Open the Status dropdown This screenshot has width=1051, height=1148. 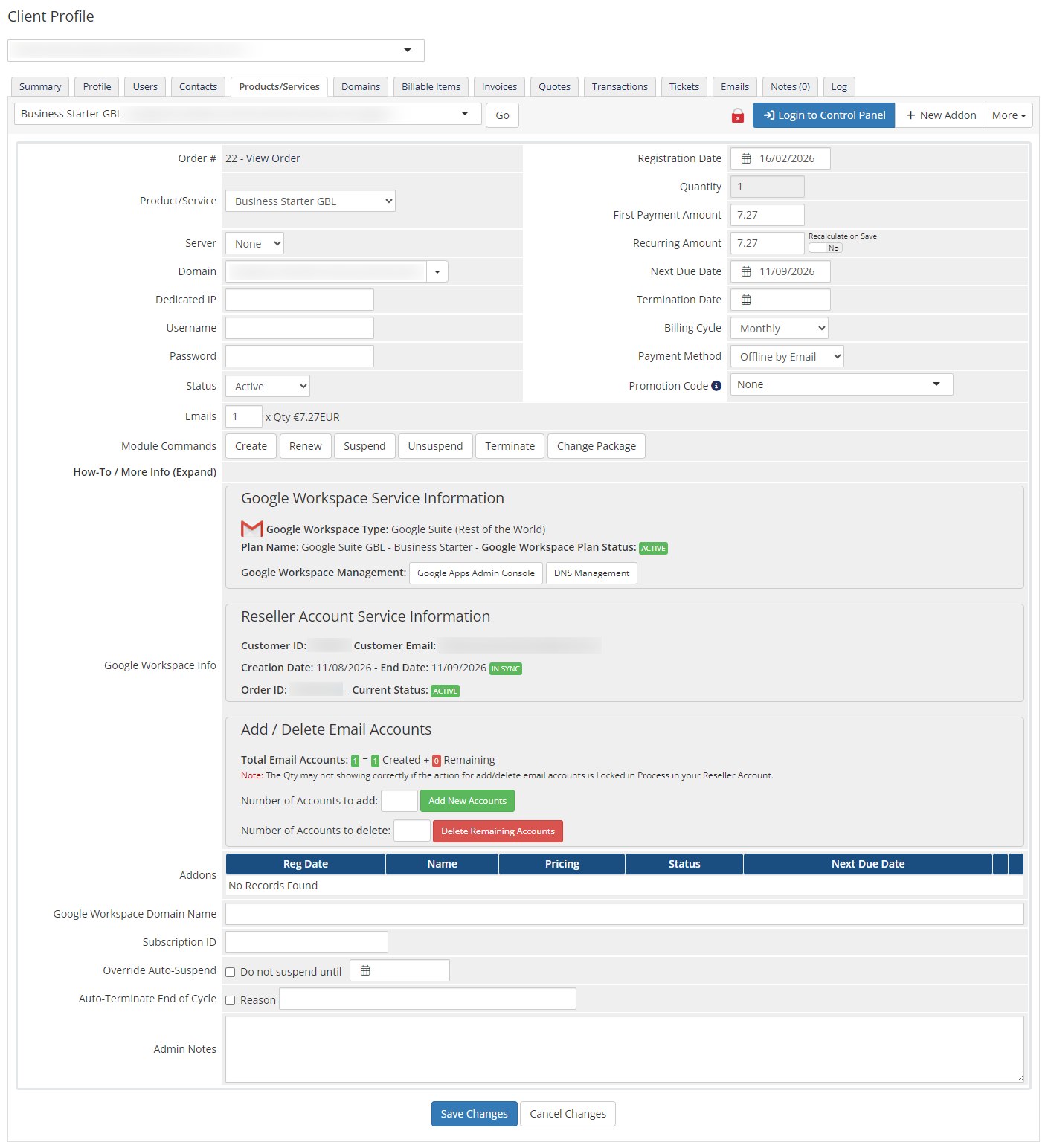pos(268,386)
